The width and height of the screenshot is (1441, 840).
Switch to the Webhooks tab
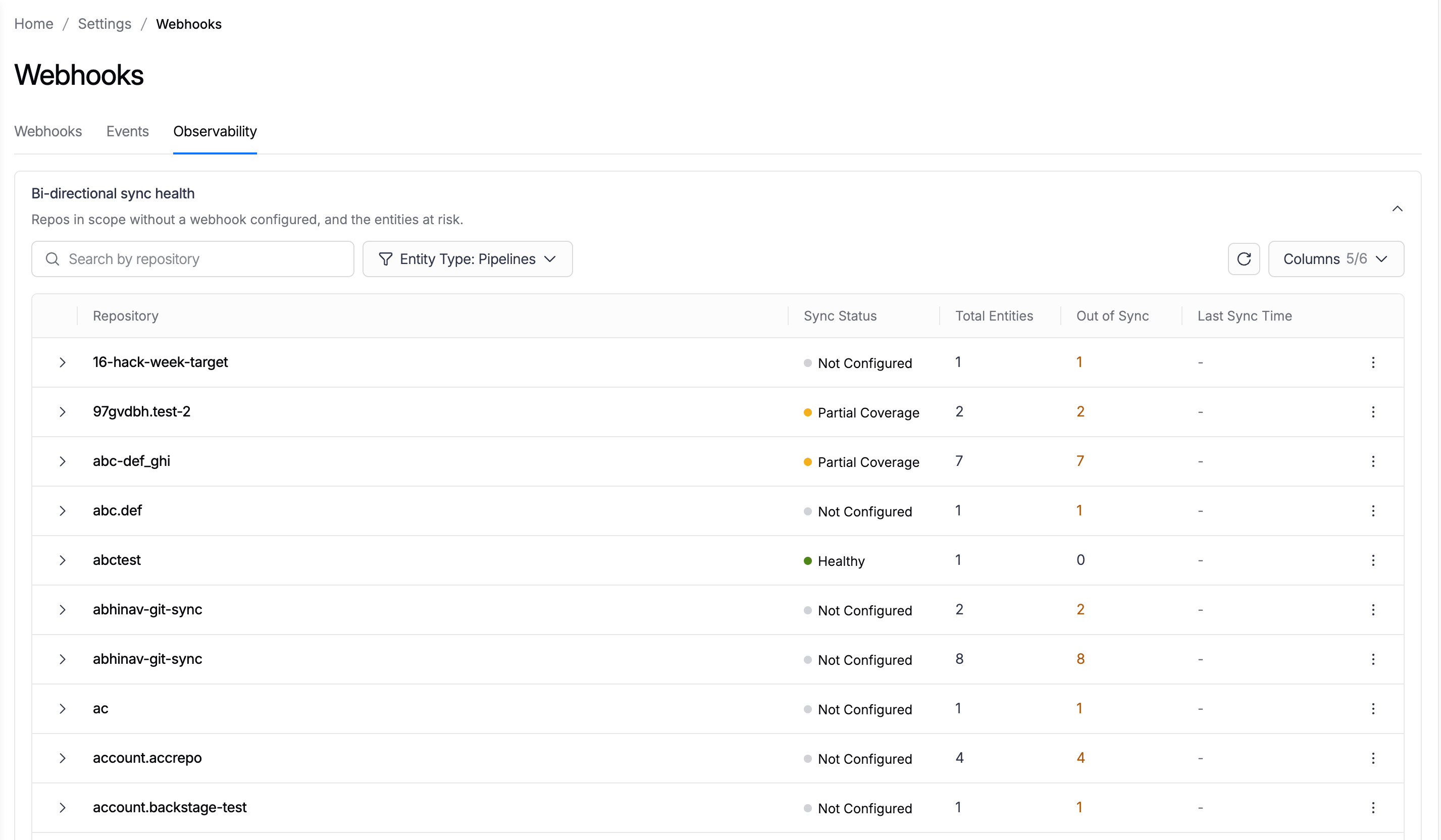[x=48, y=132]
